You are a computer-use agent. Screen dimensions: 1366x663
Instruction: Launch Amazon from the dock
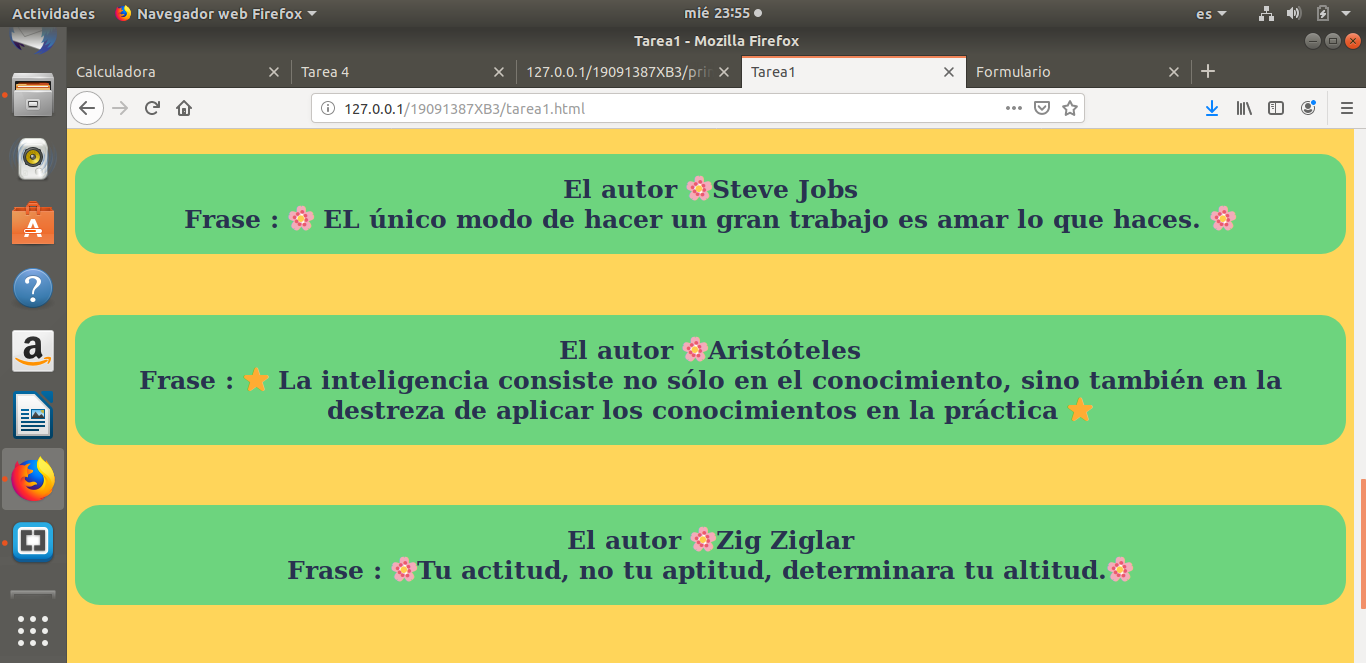33,351
